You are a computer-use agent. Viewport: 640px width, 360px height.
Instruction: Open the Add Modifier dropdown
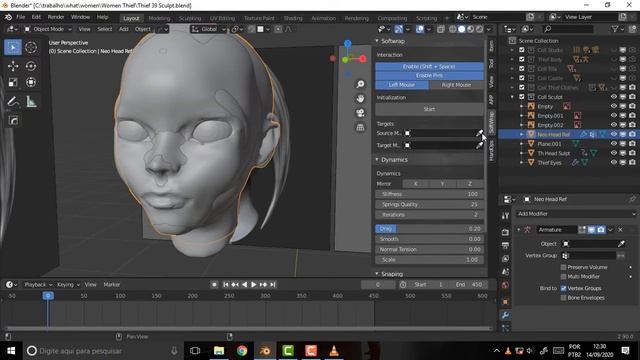point(576,214)
